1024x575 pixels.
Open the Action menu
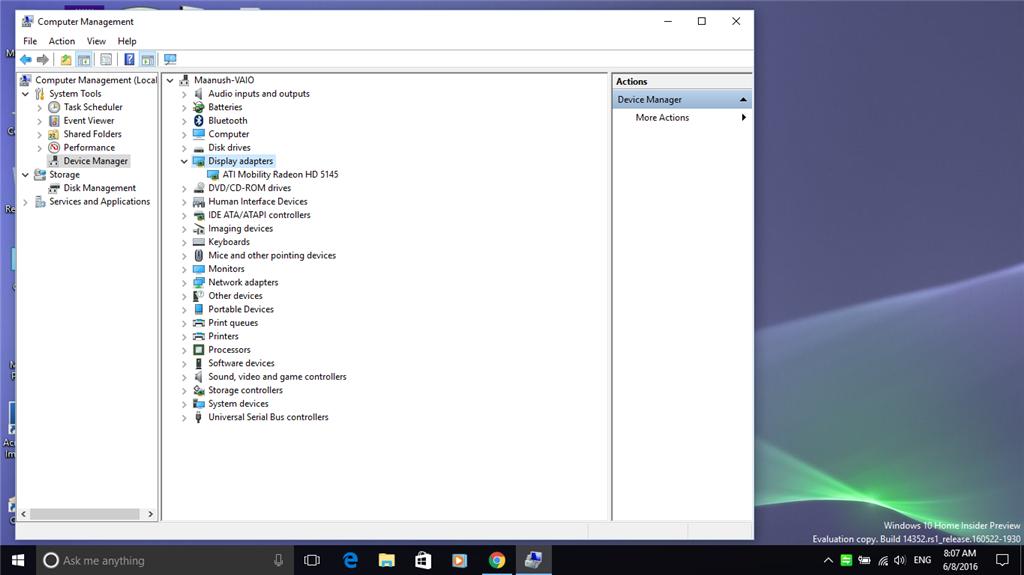[61, 41]
